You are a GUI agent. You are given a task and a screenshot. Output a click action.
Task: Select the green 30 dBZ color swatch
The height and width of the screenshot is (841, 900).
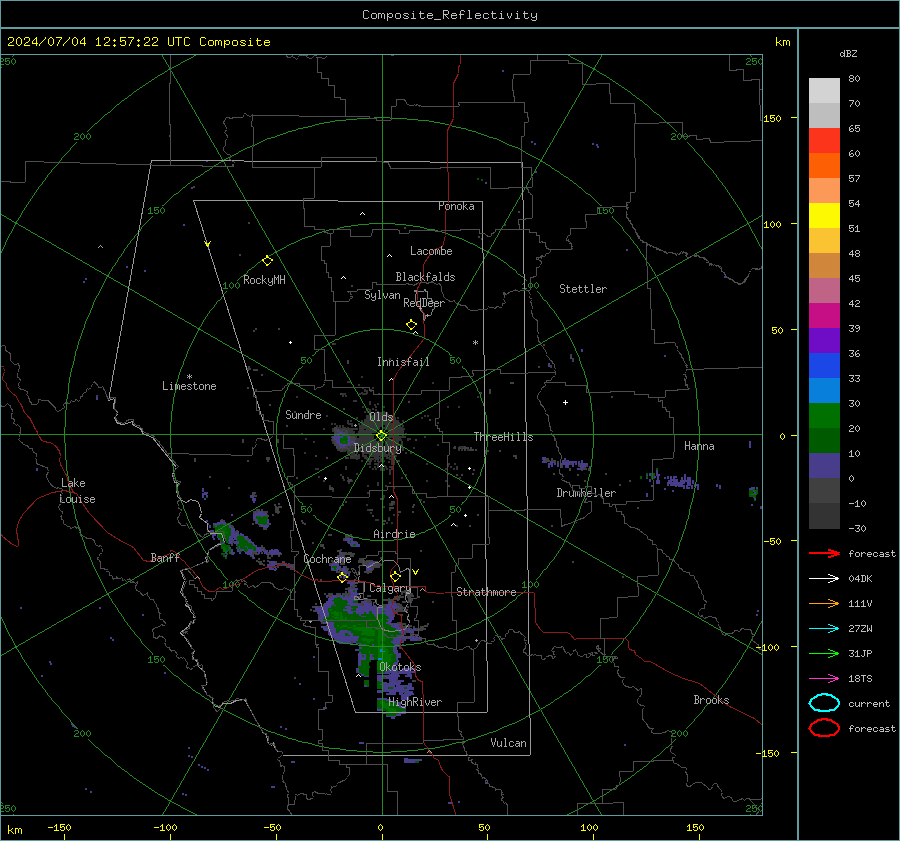tap(824, 416)
